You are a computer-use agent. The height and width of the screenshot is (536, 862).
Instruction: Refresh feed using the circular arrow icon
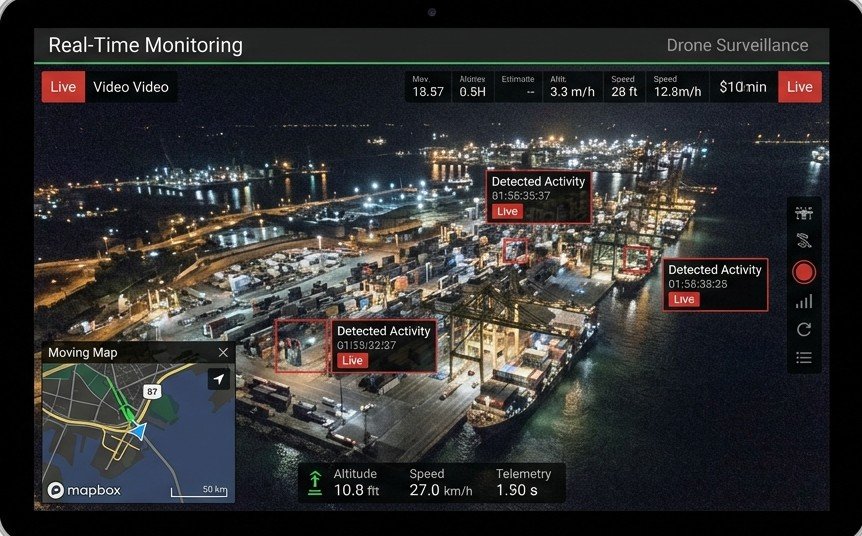click(804, 330)
